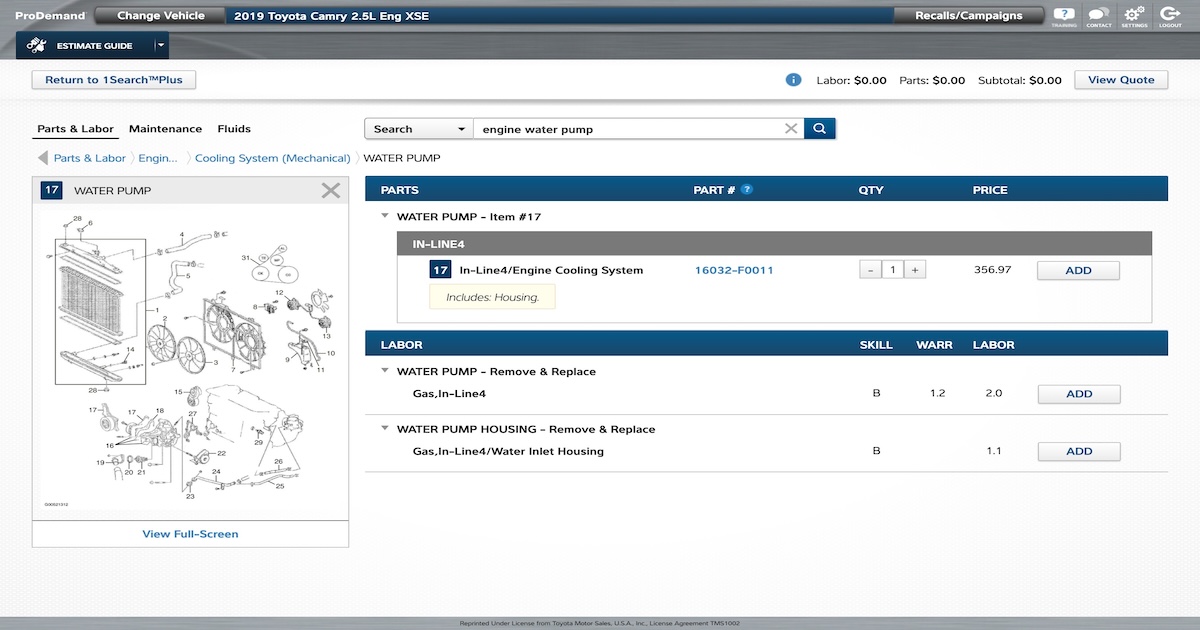This screenshot has width=1200, height=630.
Task: Click the 356.97 price value
Action: [992, 271]
